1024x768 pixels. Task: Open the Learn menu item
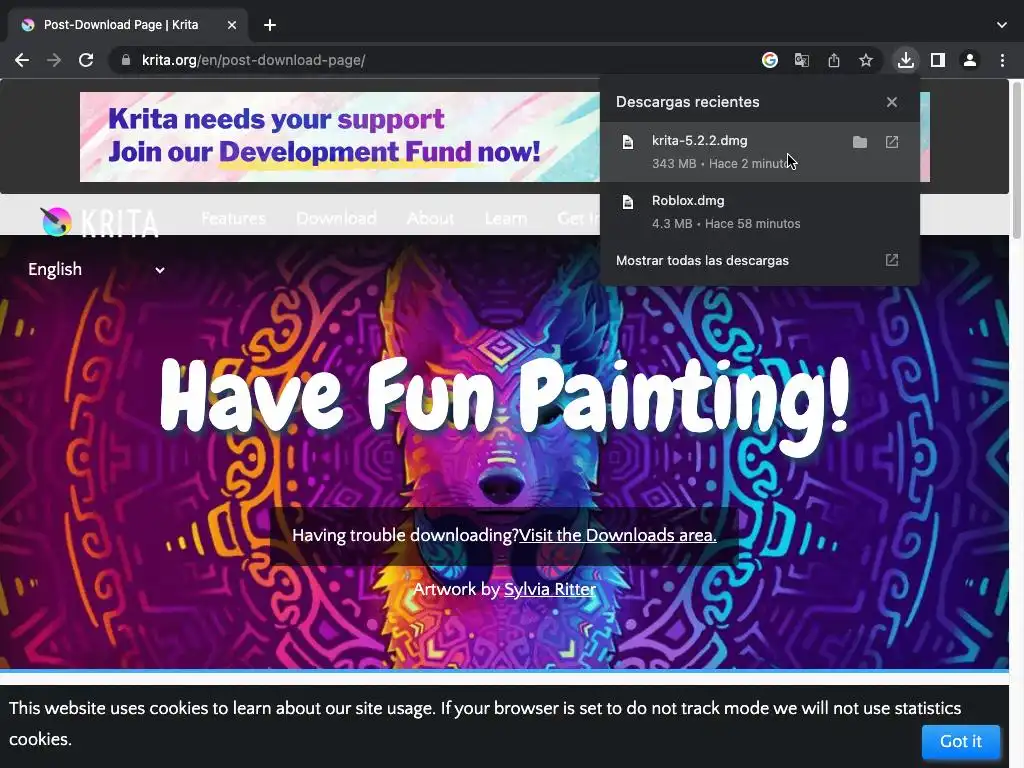click(506, 218)
